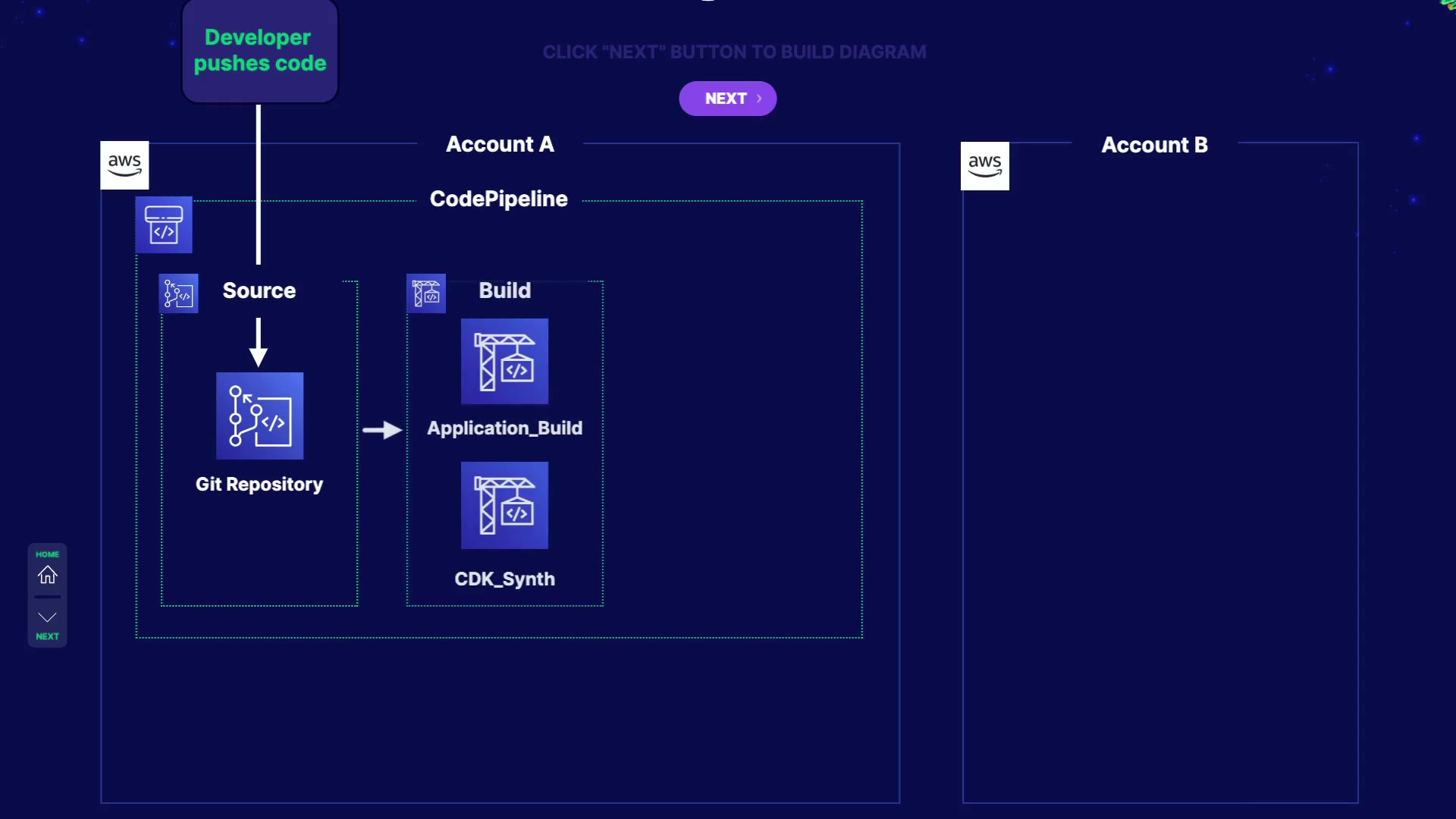Click the Account A title label
The height and width of the screenshot is (819, 1456).
(500, 144)
